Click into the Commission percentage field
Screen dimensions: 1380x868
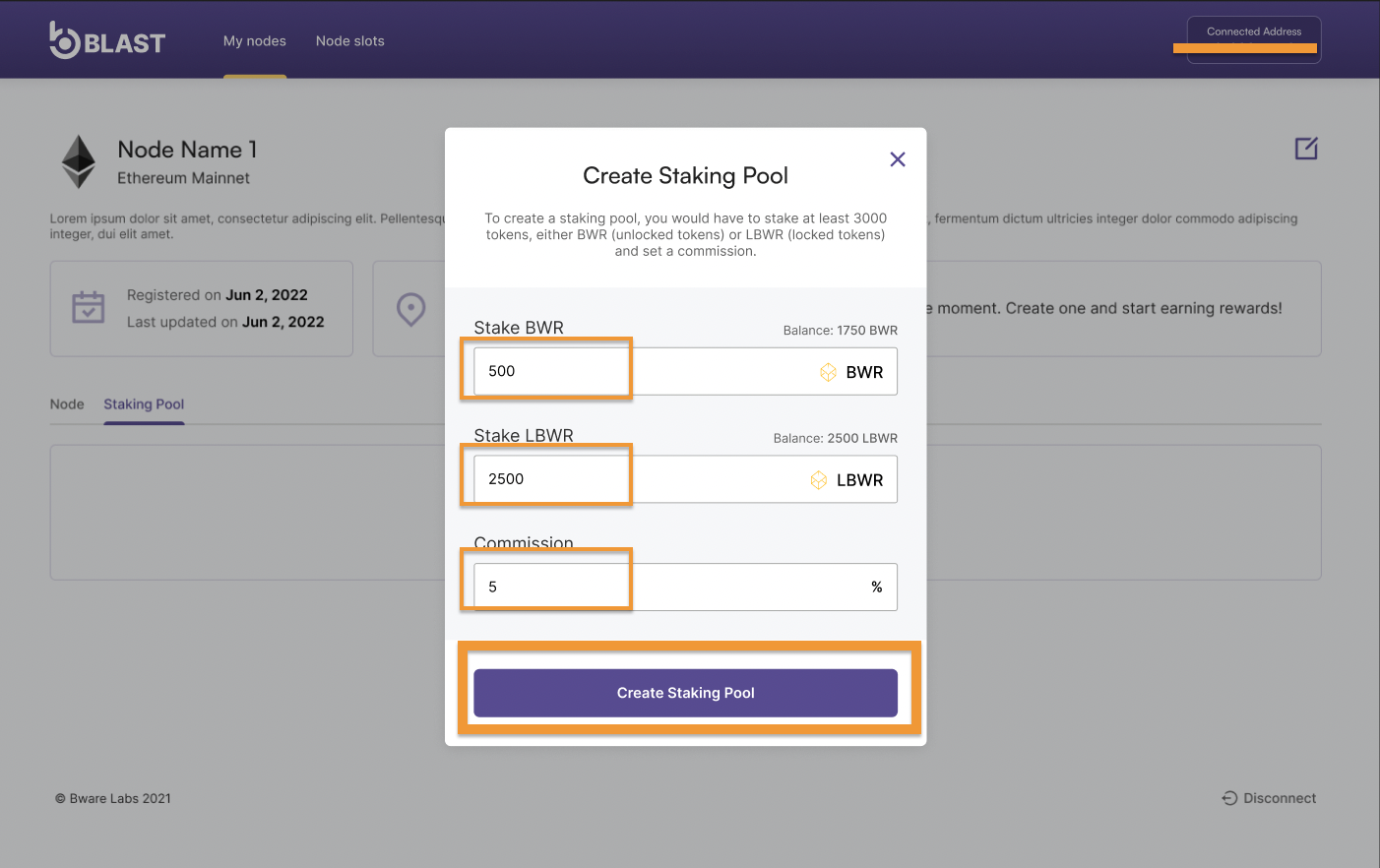point(669,588)
